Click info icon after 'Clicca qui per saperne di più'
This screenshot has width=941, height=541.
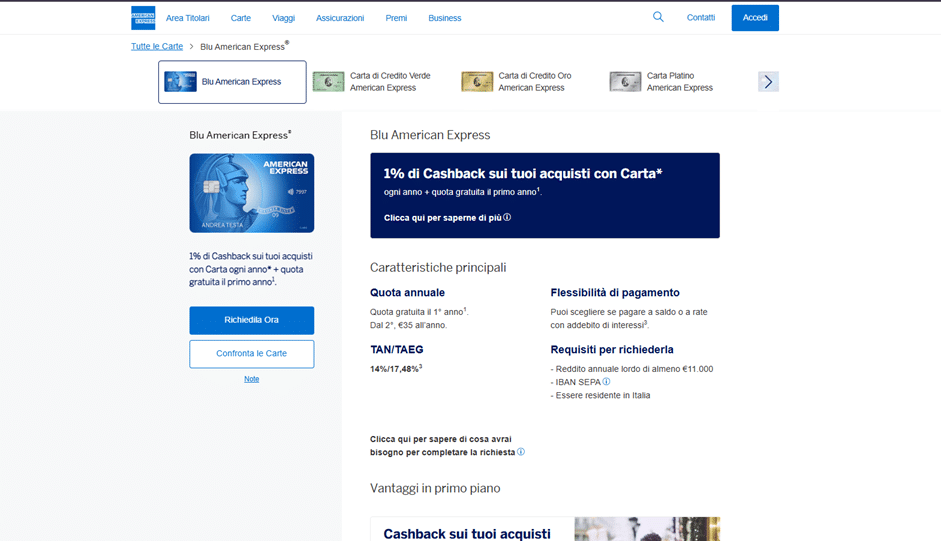(x=507, y=217)
